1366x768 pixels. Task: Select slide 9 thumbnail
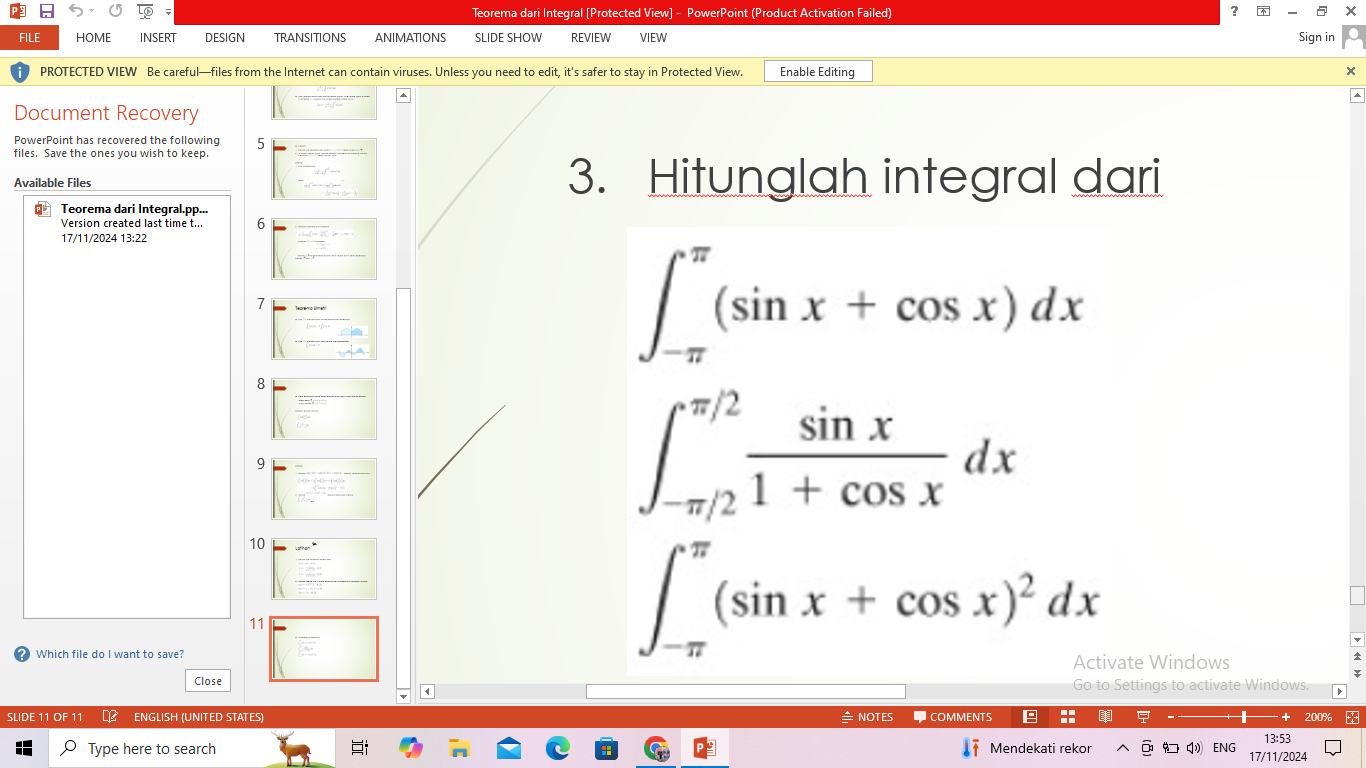[324, 489]
